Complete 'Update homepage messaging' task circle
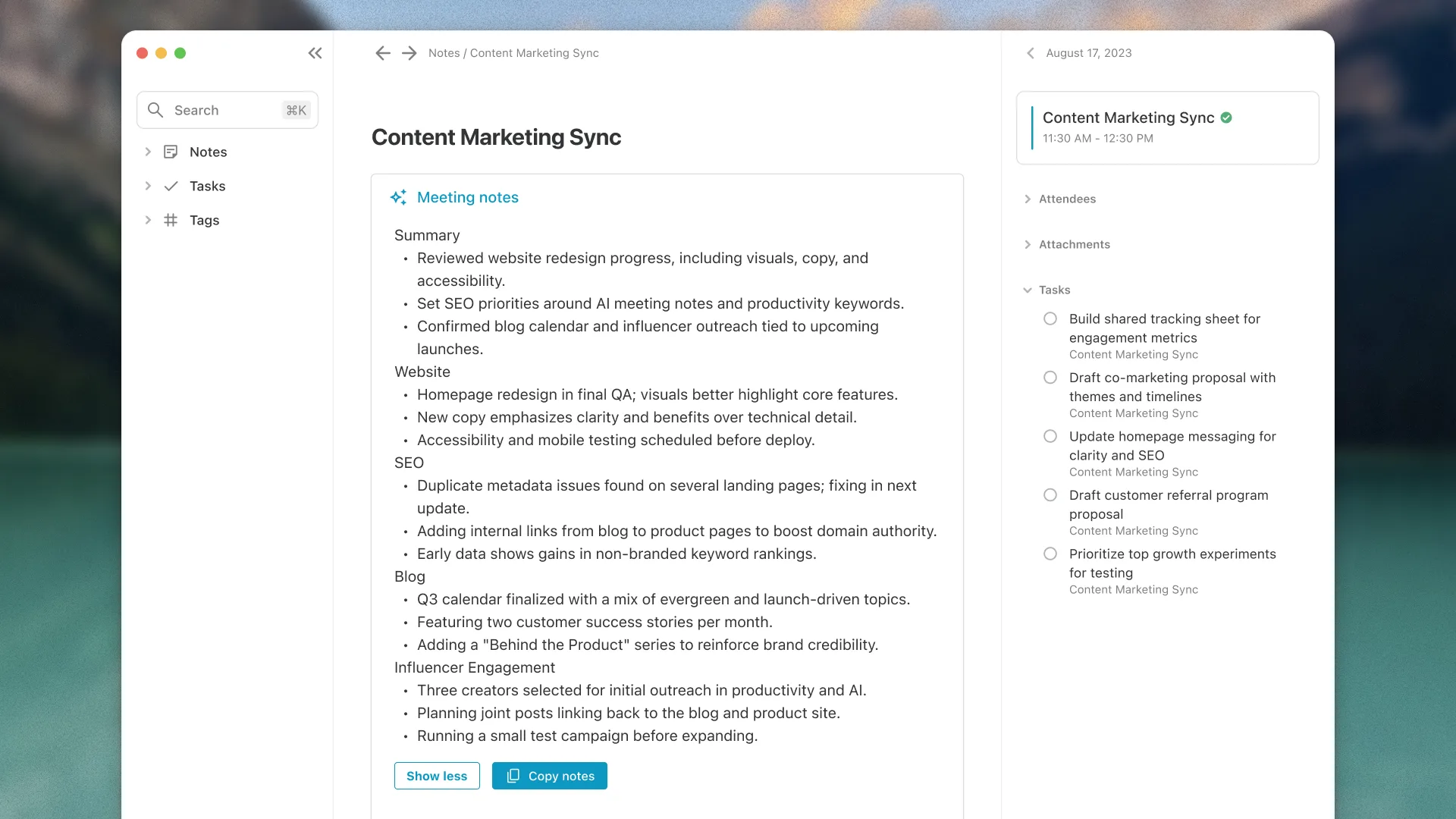1456x819 pixels. pos(1050,436)
